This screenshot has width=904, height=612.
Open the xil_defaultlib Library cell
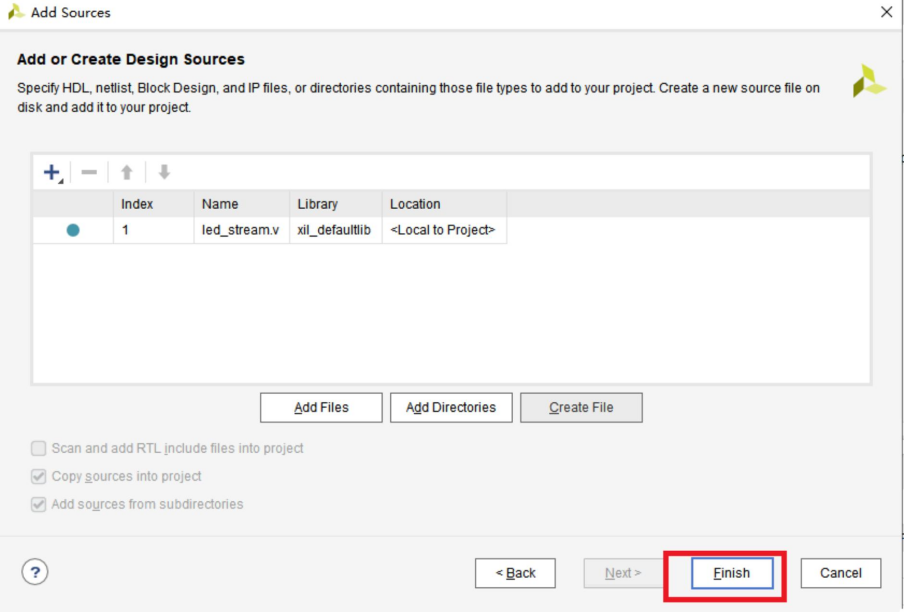click(334, 230)
